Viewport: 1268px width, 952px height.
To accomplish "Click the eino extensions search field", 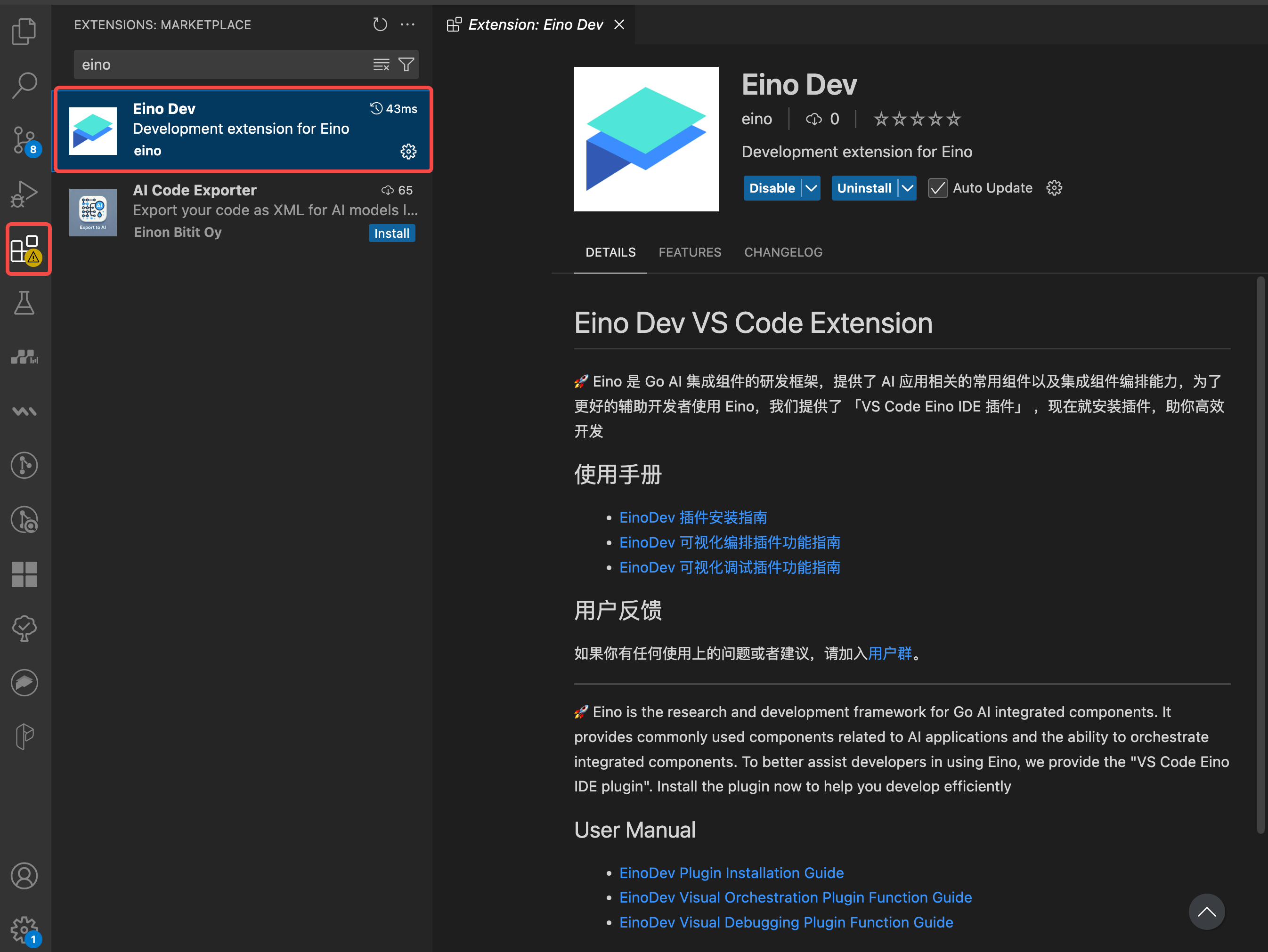I will [x=224, y=65].
